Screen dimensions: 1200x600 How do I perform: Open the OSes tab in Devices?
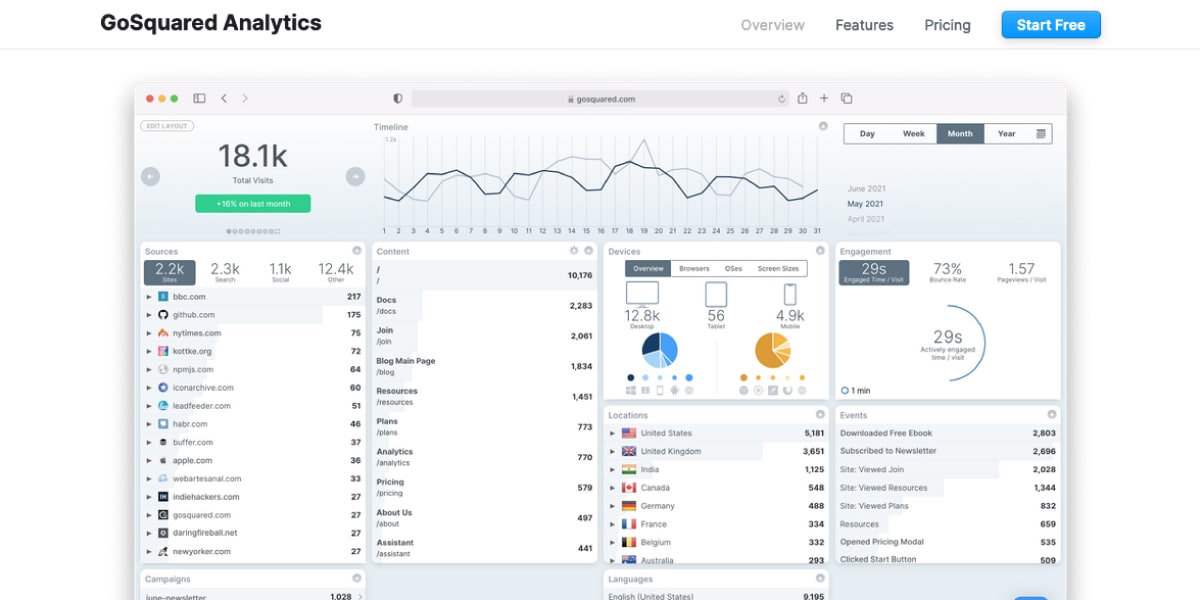[x=733, y=269]
